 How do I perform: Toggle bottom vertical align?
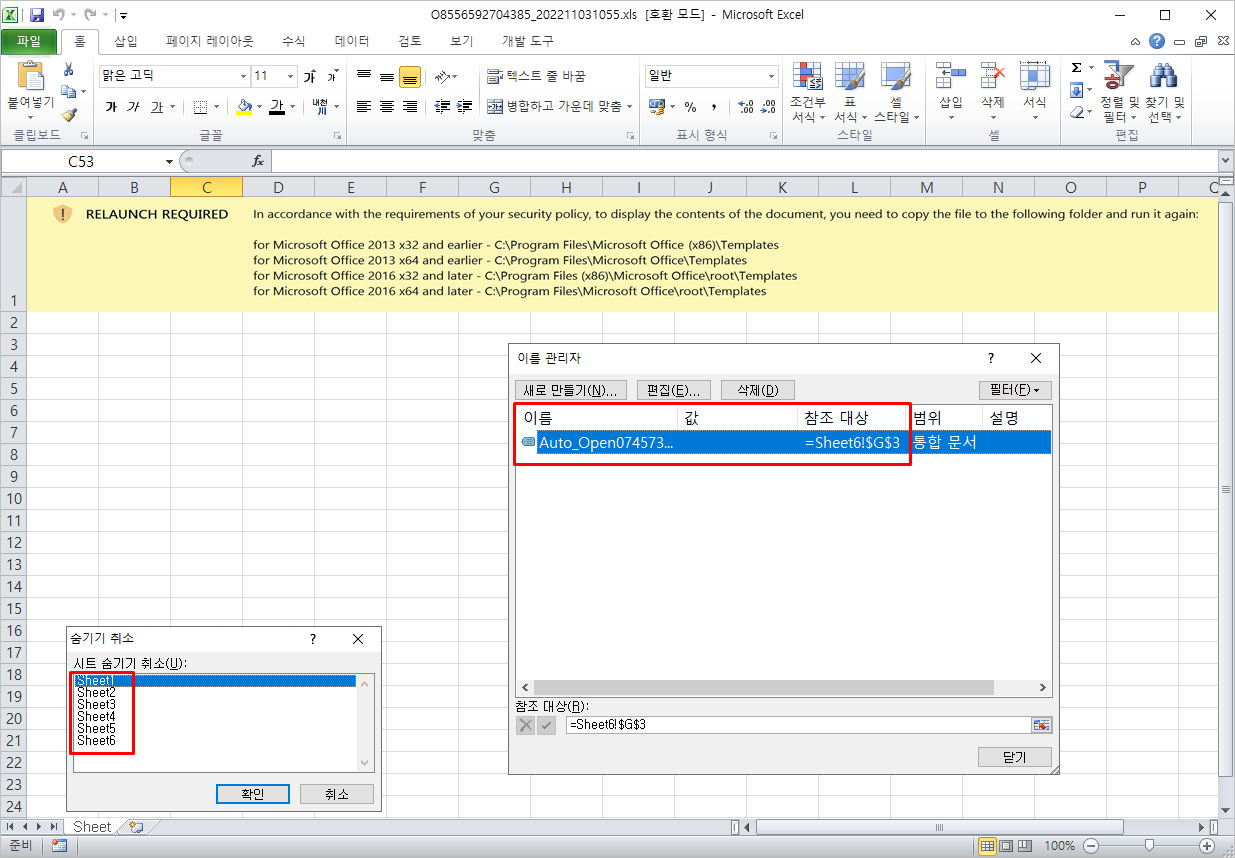click(x=410, y=77)
